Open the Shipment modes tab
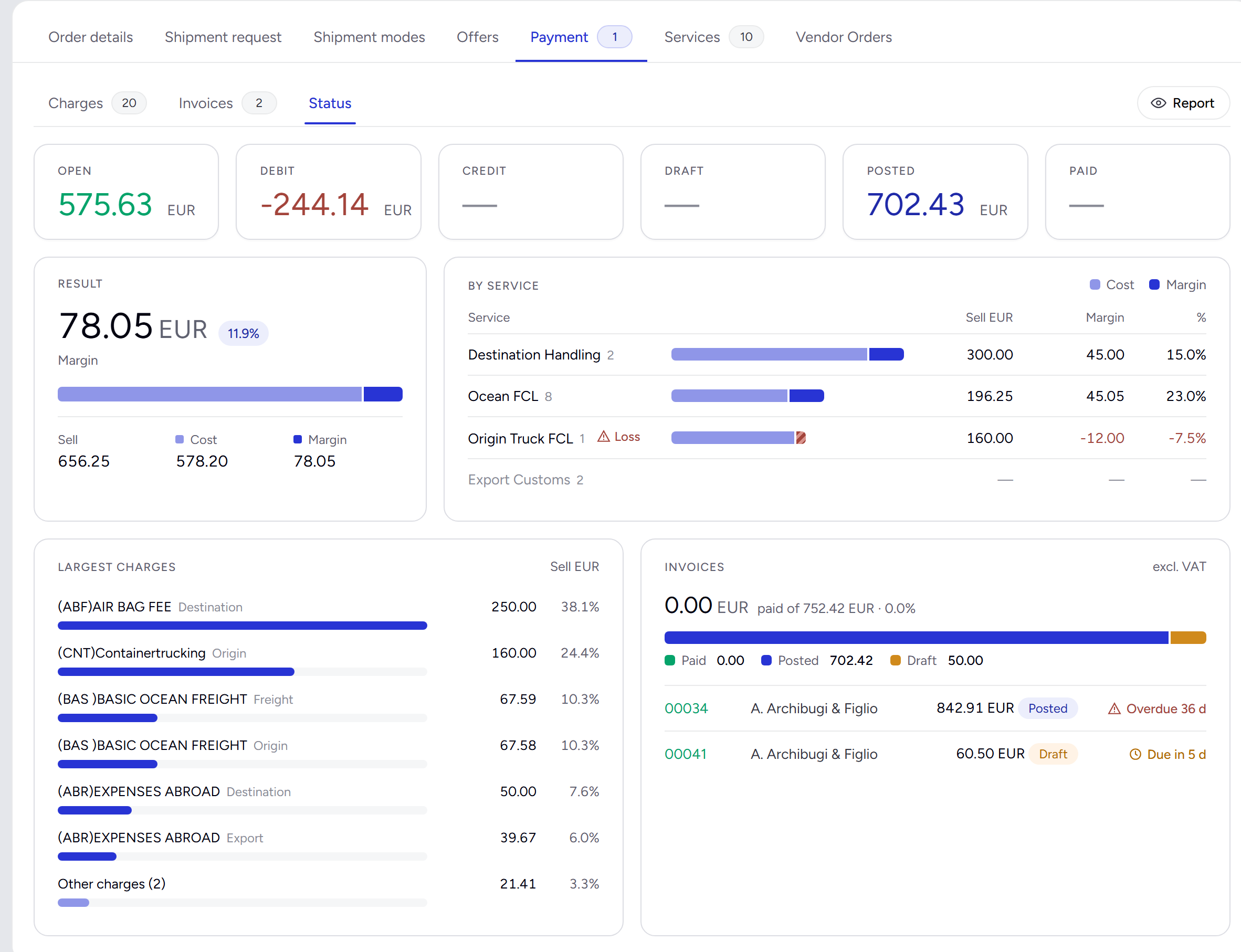This screenshot has width=1241, height=952. point(369,37)
